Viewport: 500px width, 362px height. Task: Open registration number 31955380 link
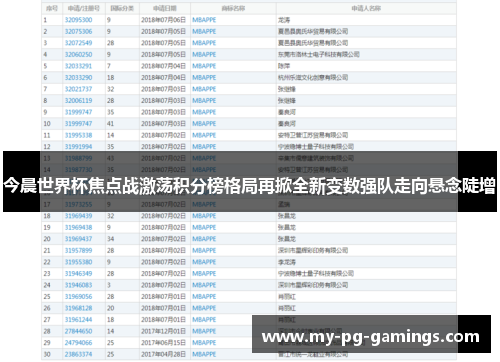(78, 262)
